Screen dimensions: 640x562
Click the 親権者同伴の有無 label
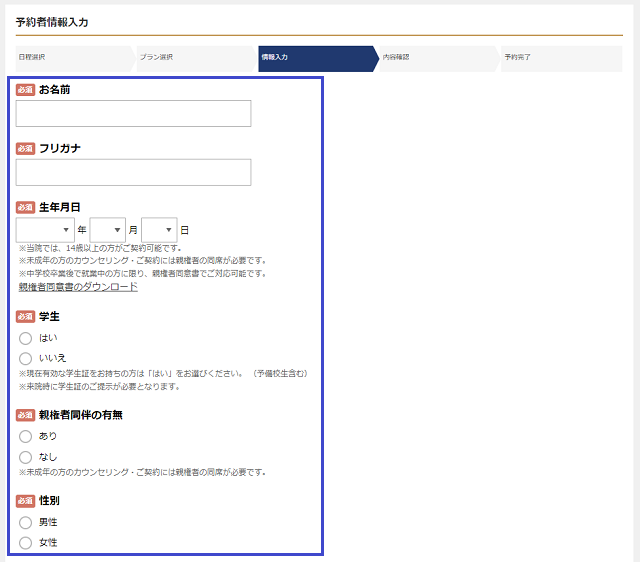tap(80, 415)
